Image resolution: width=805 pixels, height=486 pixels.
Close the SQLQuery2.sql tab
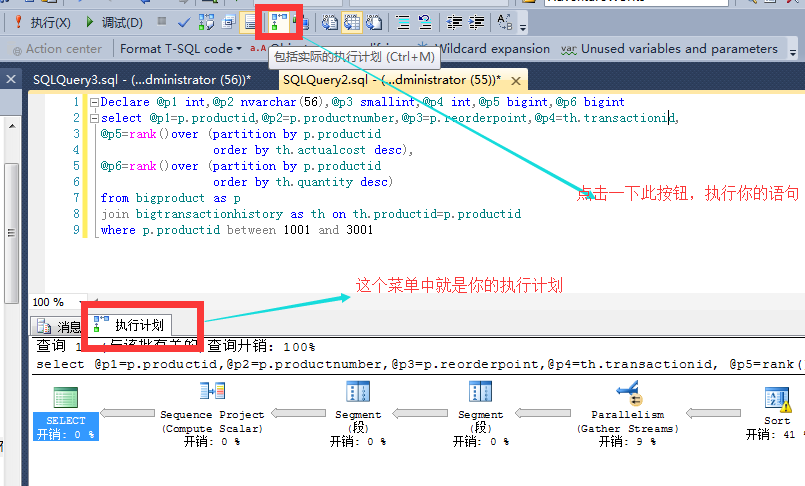[x=516, y=81]
